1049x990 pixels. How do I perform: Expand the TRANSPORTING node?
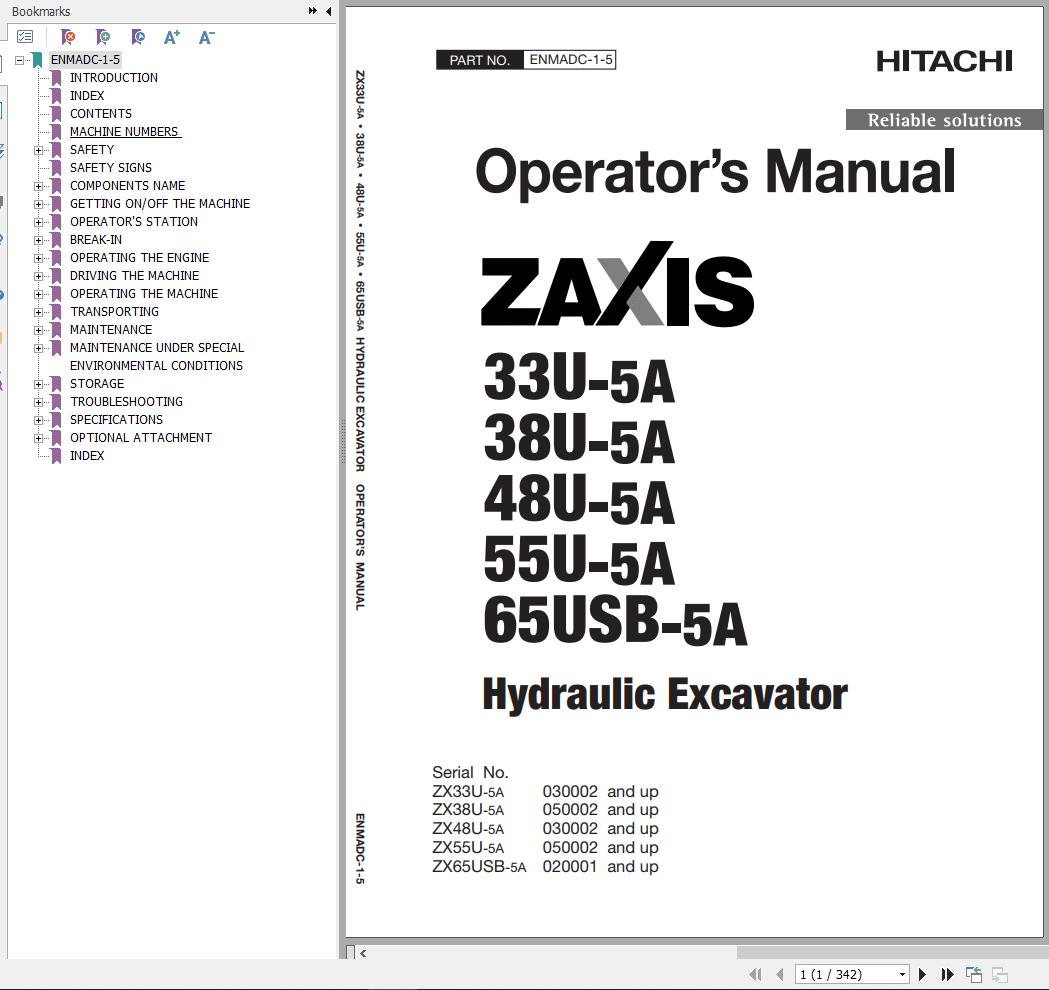38,312
